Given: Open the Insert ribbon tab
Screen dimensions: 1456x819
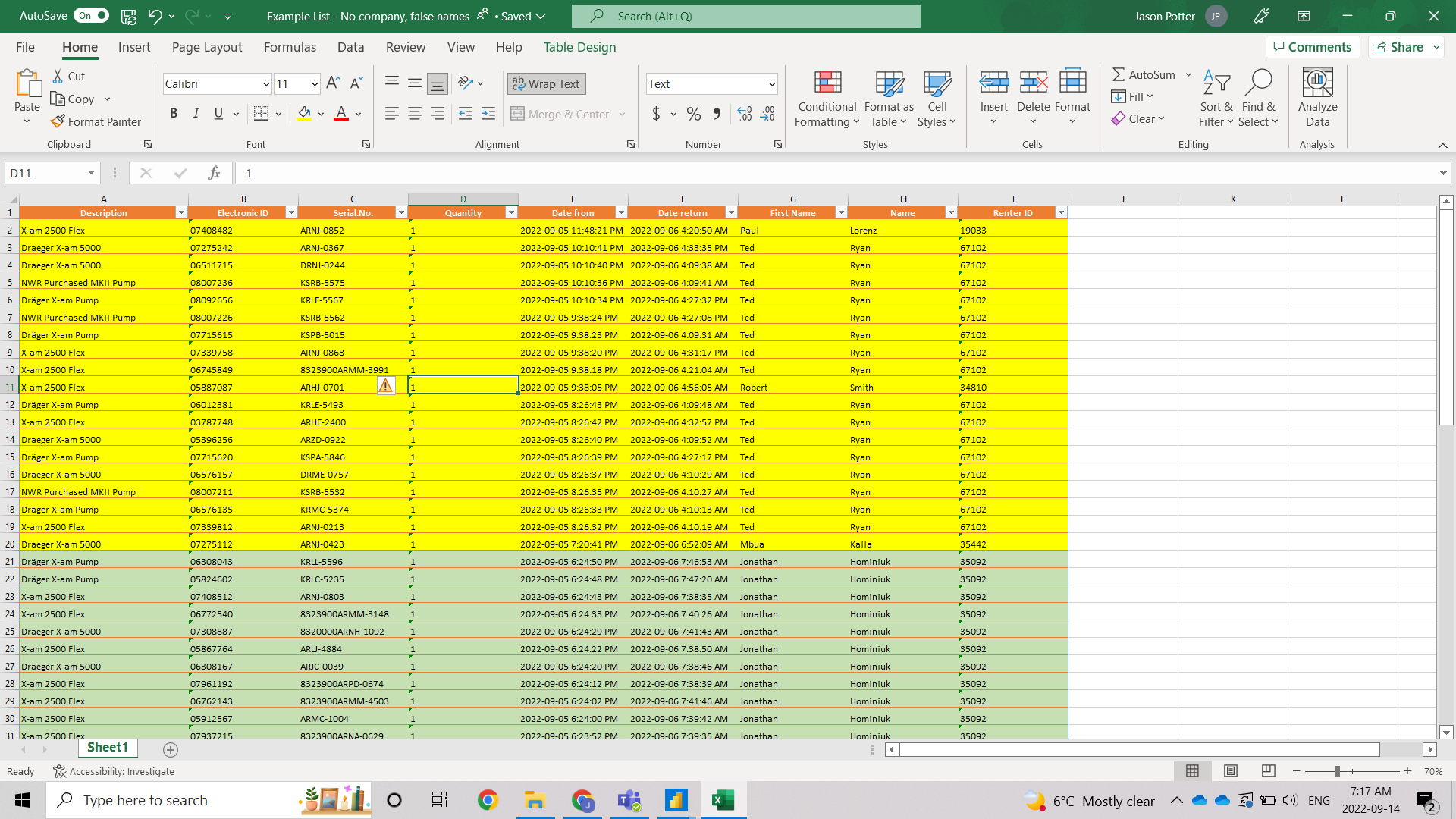Looking at the screenshot, I should coord(134,47).
